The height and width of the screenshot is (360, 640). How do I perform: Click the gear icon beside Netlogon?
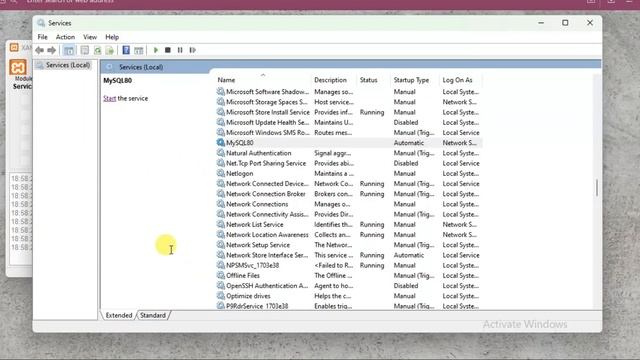coord(221,173)
